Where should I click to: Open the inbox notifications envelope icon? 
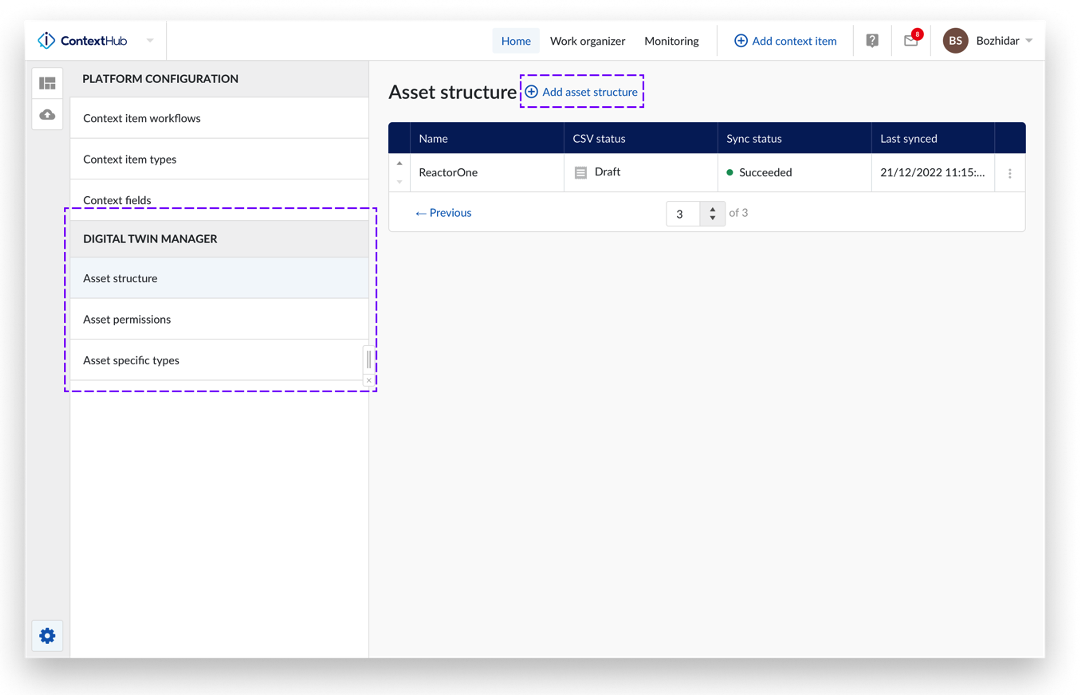[x=910, y=41]
